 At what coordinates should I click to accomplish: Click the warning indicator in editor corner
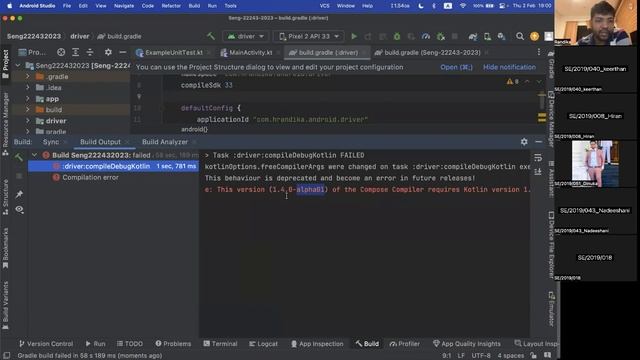(x=513, y=82)
